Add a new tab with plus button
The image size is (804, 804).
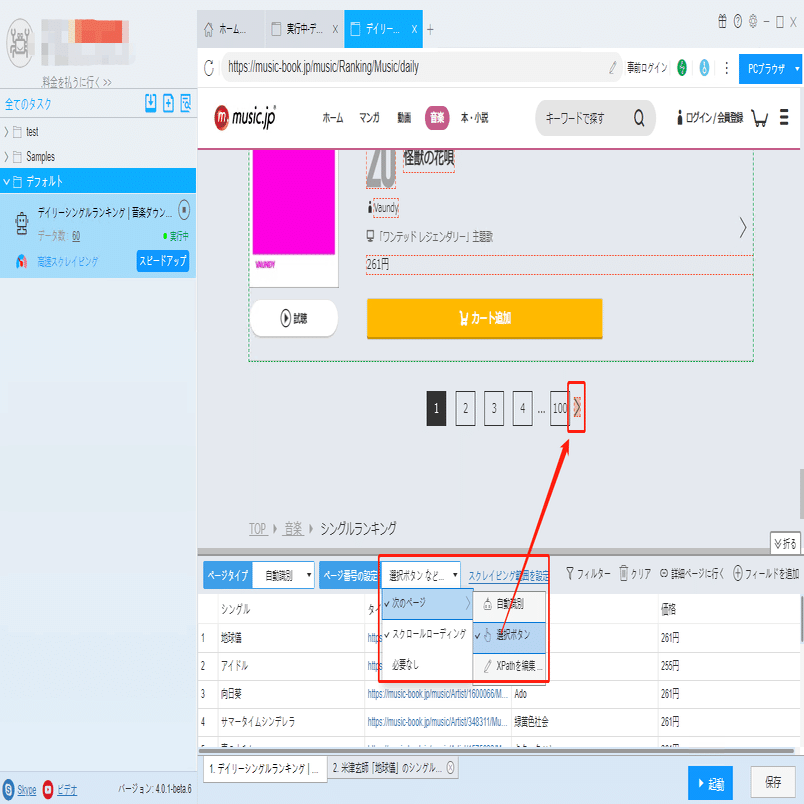(x=430, y=30)
